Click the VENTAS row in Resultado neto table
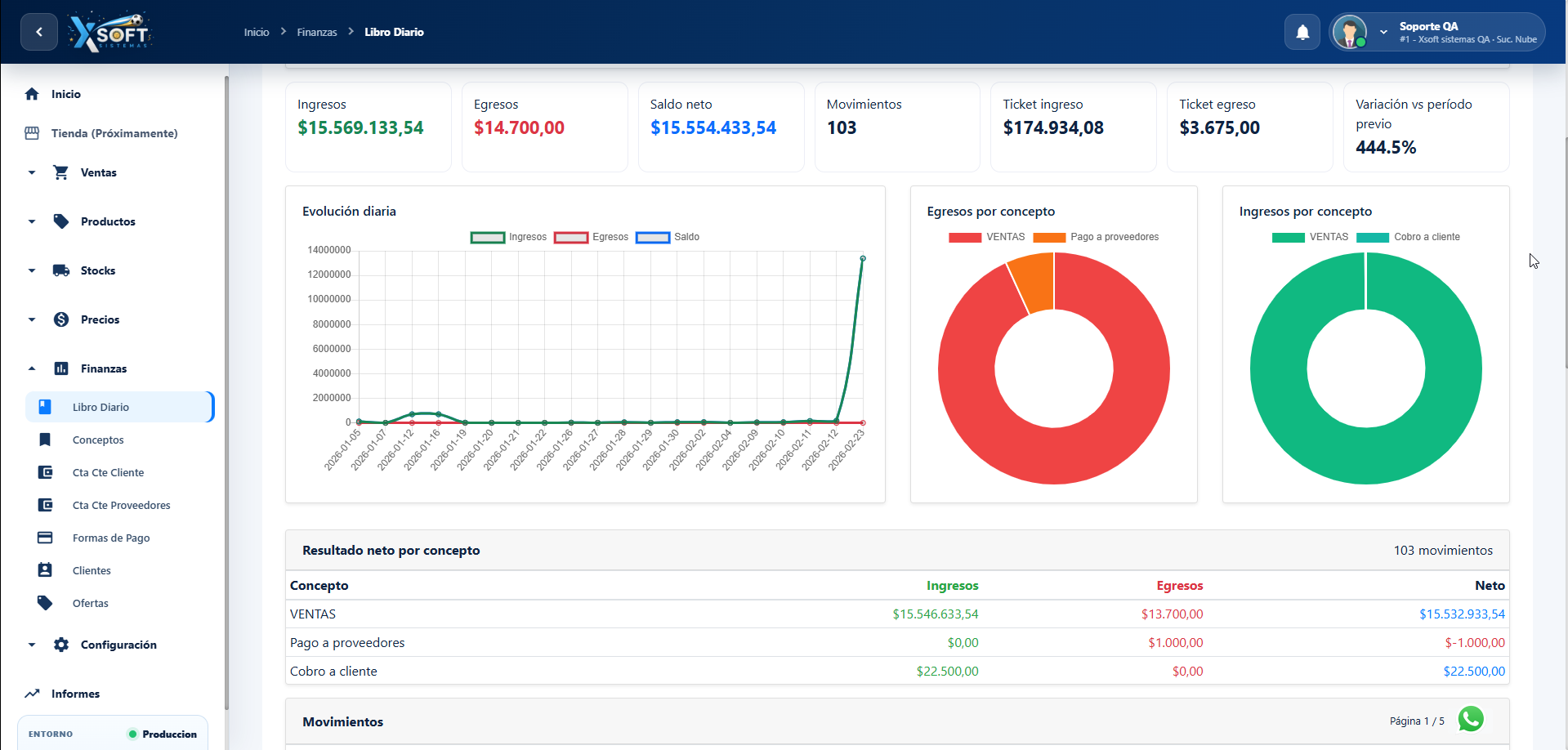The width and height of the screenshot is (1568, 750). [x=897, y=614]
